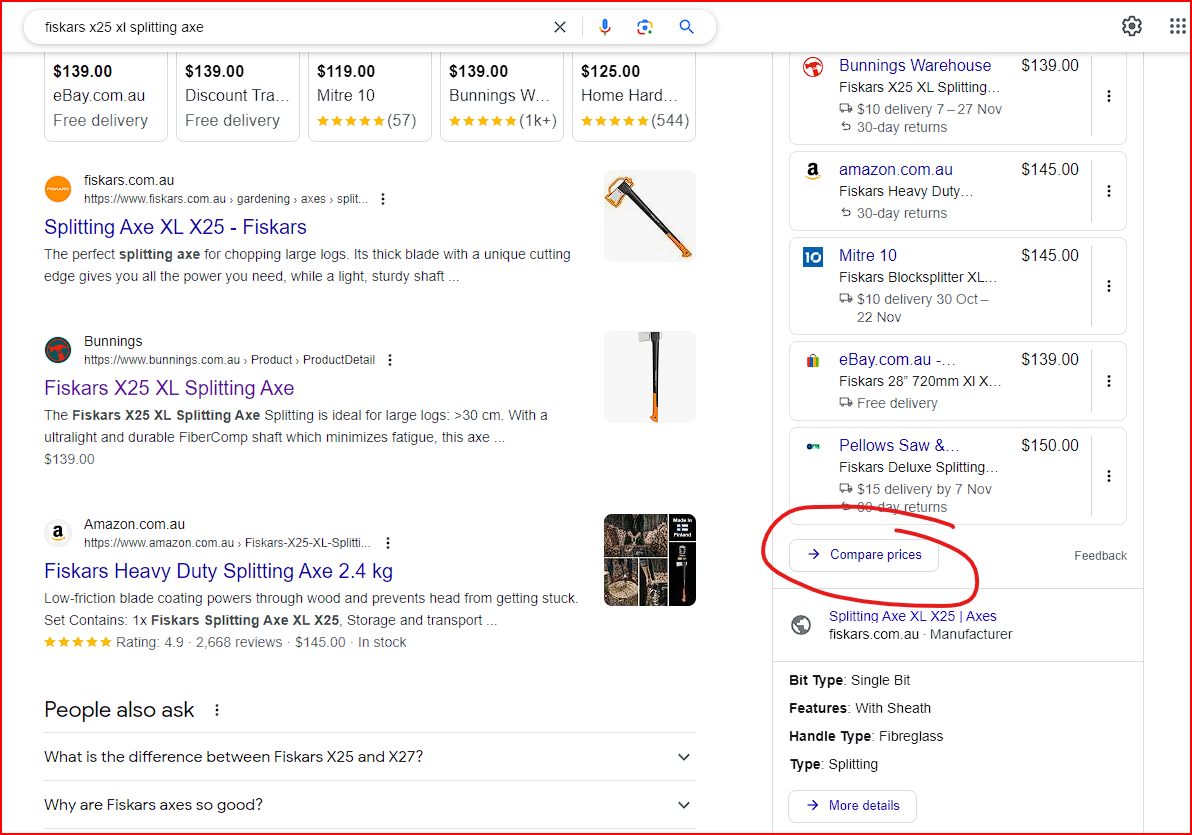Open 'Splitting Axe XL X25 | Axes' manufacturer link
This screenshot has height=835, width=1192.
(912, 617)
